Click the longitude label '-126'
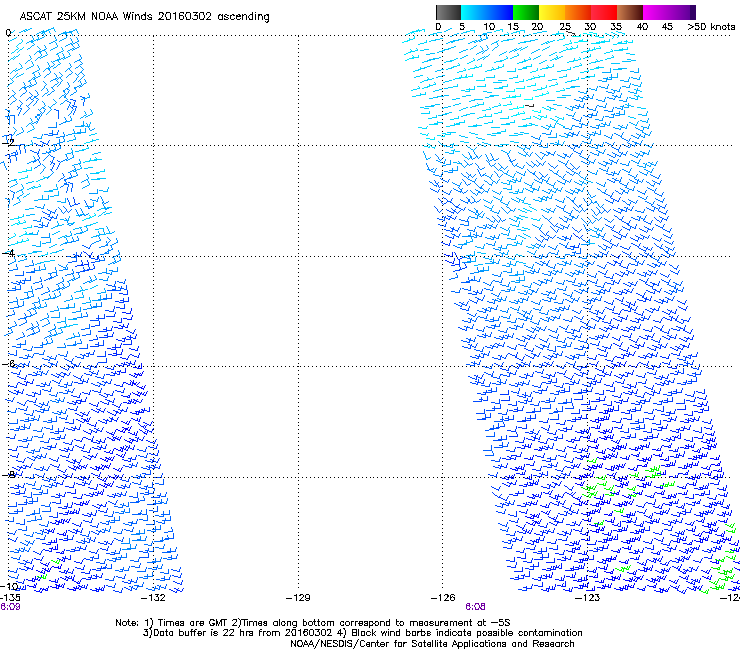740x650 pixels. coord(443,598)
